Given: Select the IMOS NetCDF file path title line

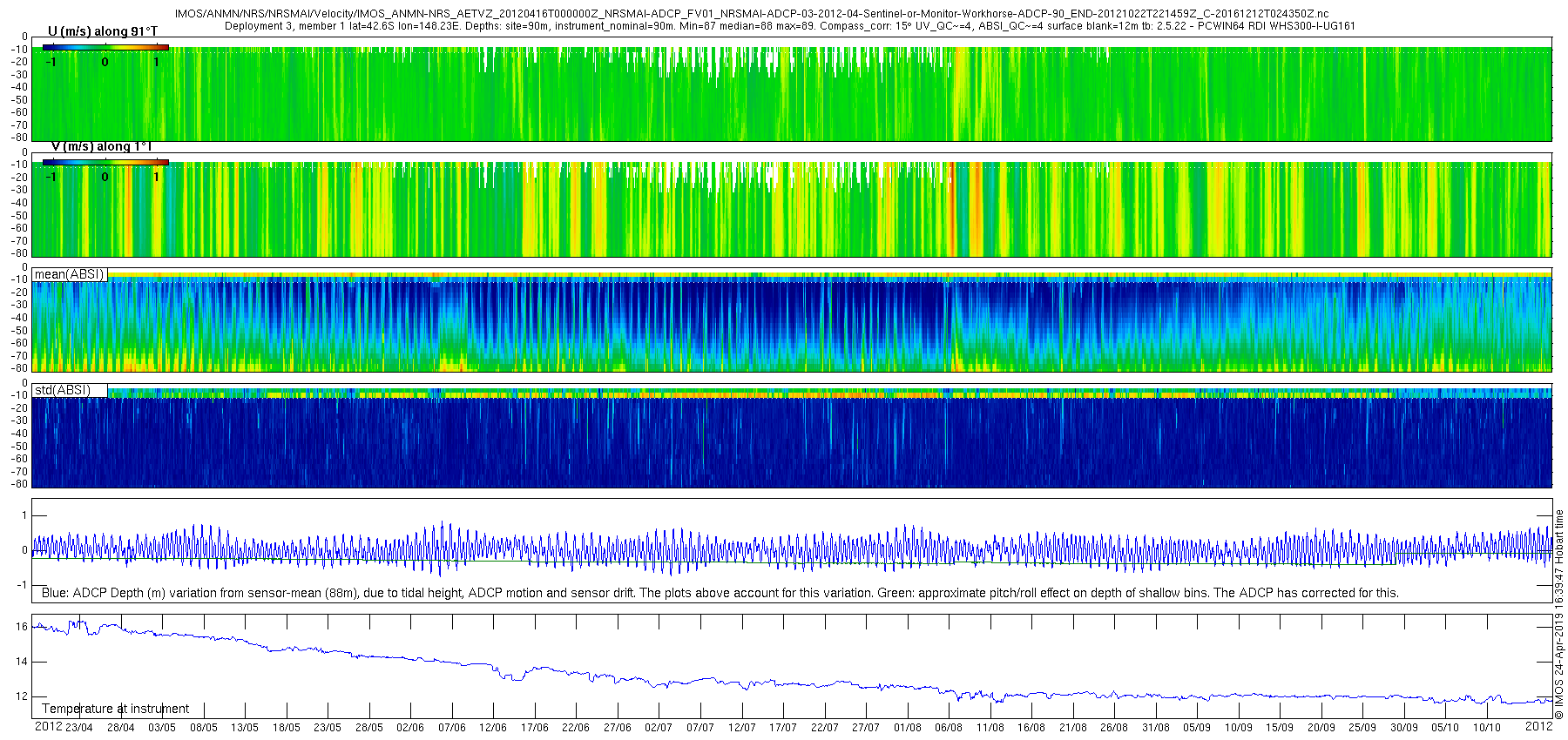Looking at the screenshot, I should (752, 14).
